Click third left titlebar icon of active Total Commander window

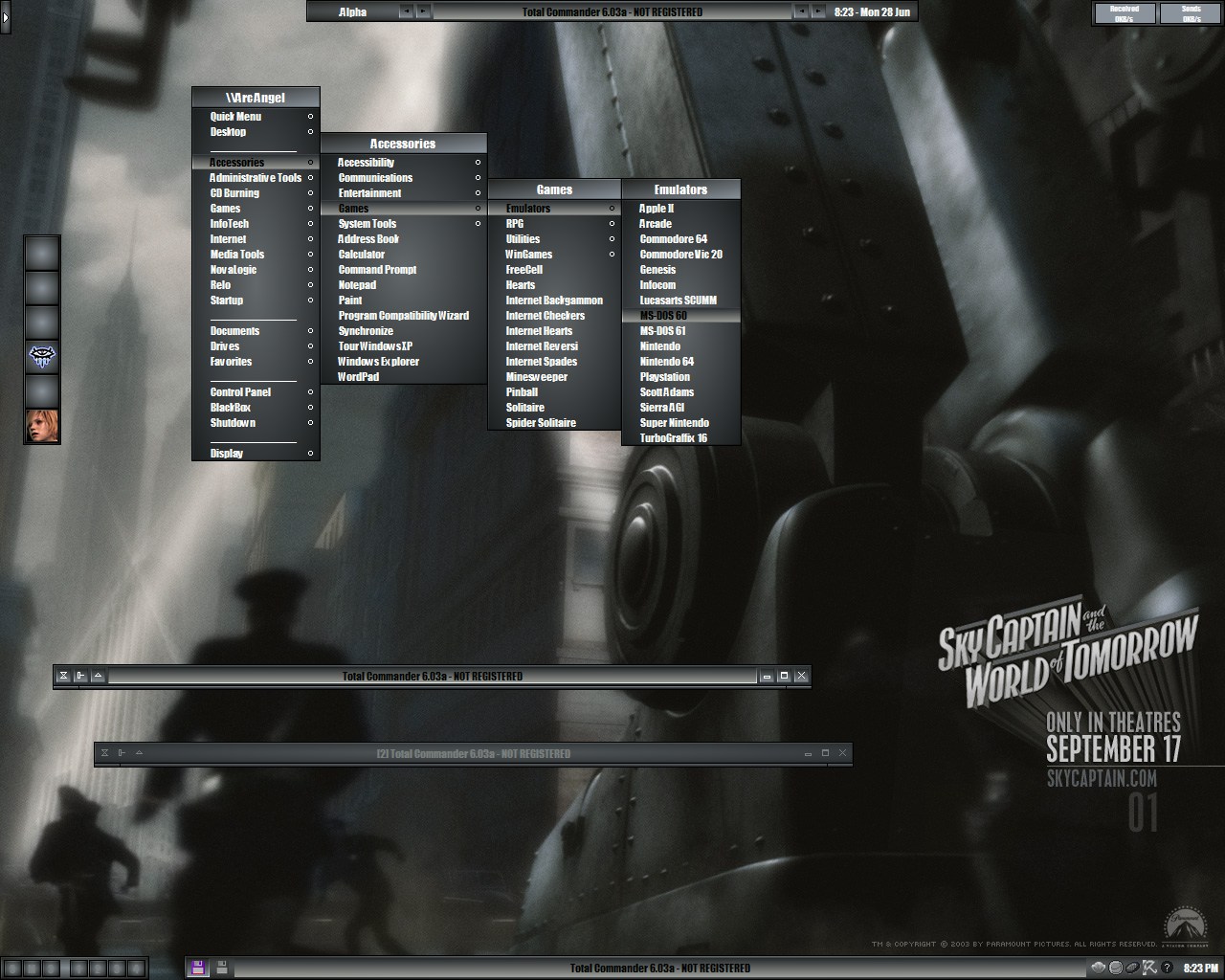(98, 676)
